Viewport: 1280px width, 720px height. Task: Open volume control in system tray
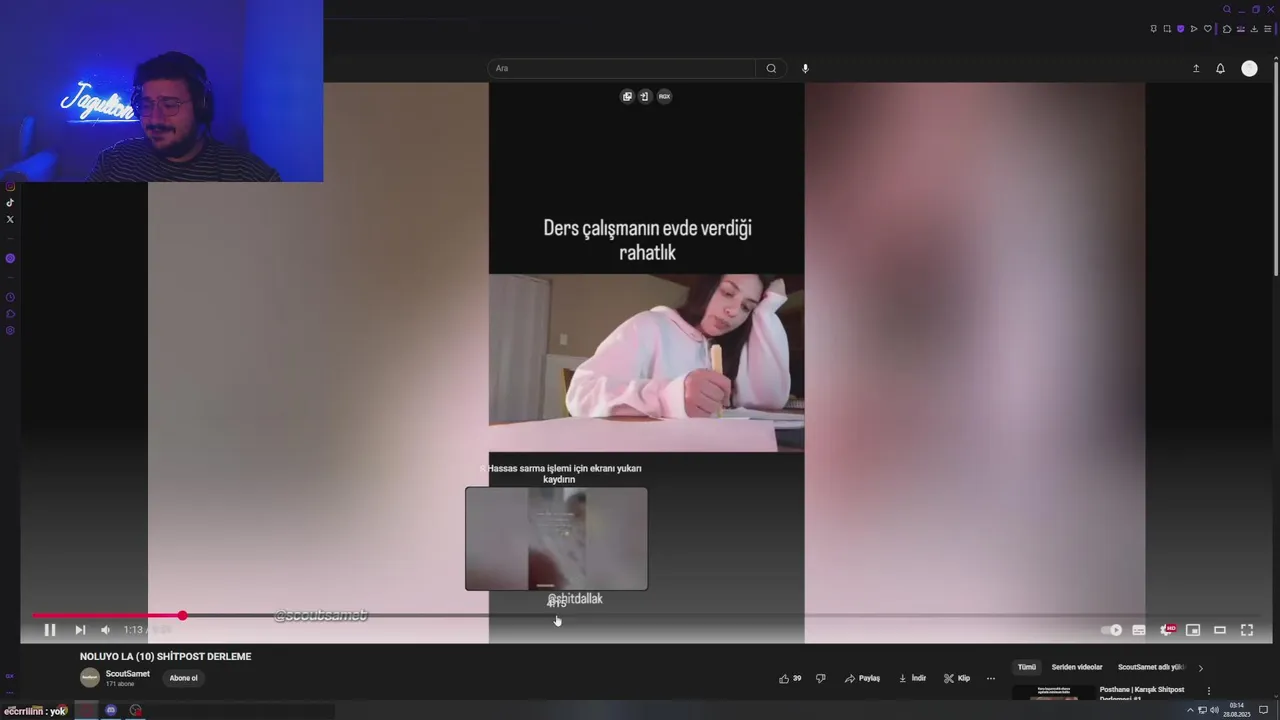point(1214,710)
